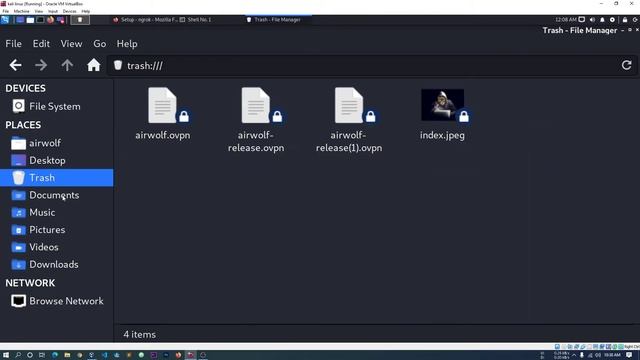Click the lock screen icon in Kali panel
The width and height of the screenshot is (640, 360).
625,20
